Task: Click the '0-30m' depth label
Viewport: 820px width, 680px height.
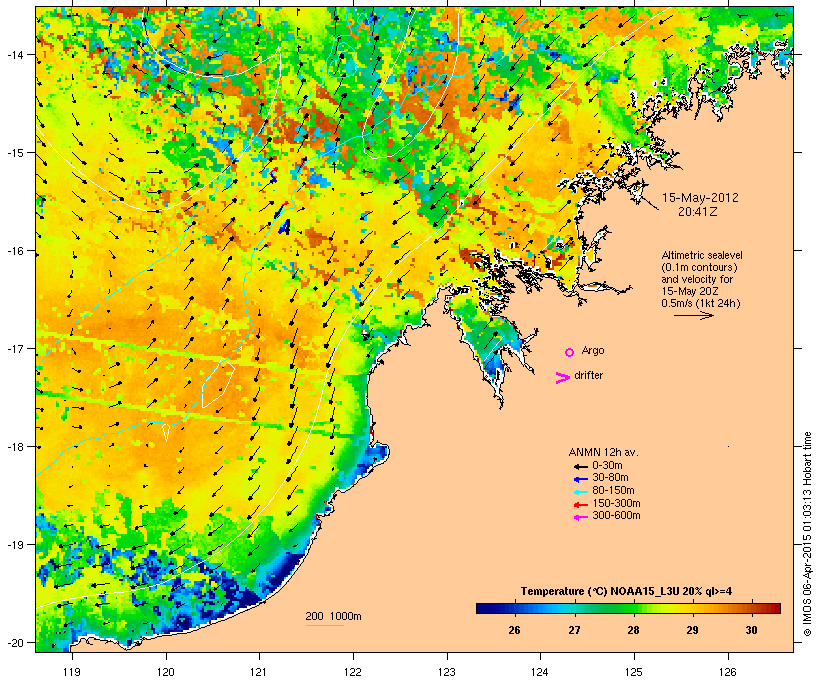Action: click(607, 466)
